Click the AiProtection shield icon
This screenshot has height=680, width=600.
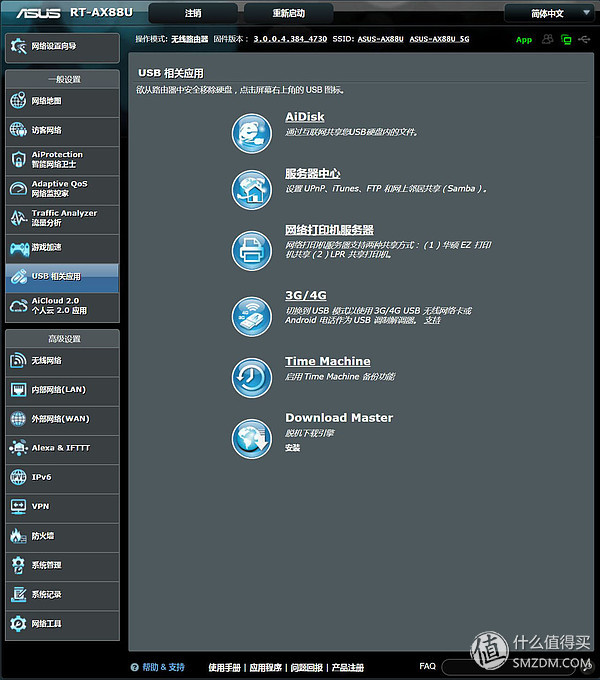18,159
